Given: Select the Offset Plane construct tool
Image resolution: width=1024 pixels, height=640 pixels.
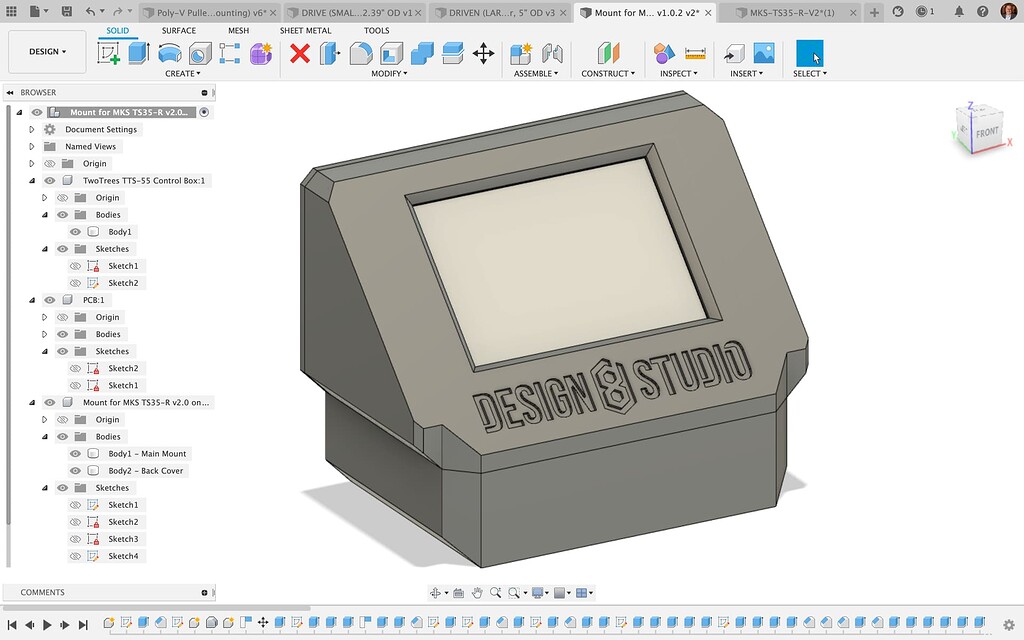Looking at the screenshot, I should [608, 53].
